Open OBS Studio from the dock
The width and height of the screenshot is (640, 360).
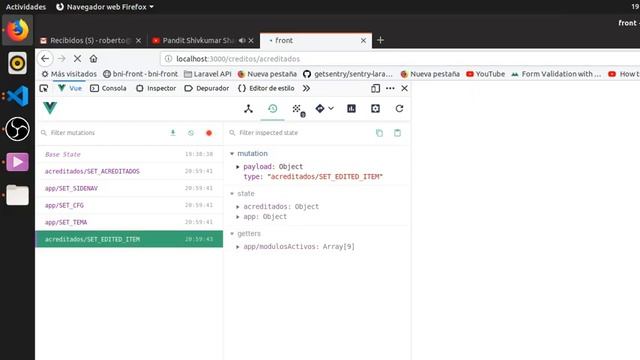click(17, 129)
